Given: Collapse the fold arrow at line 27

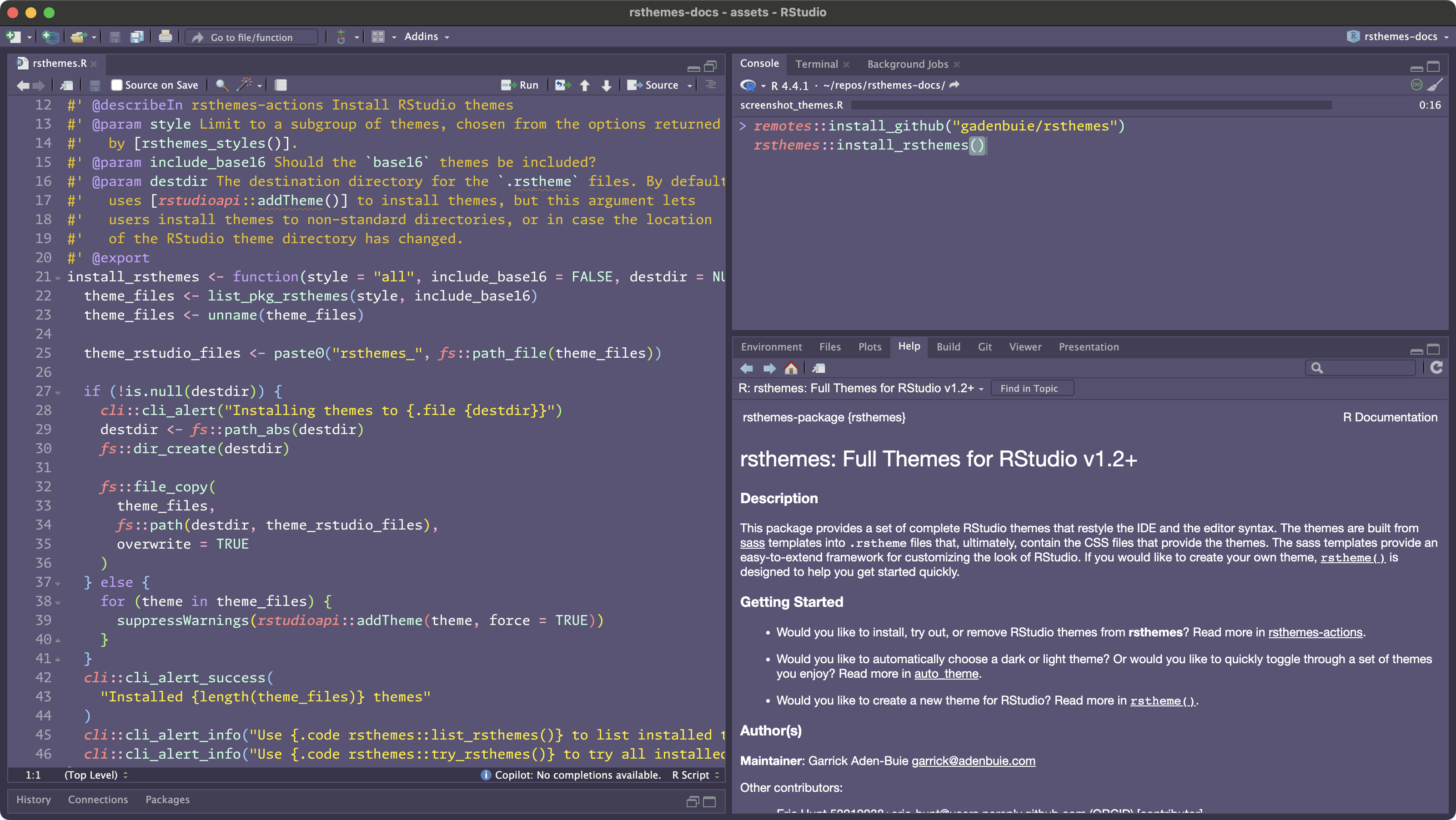Looking at the screenshot, I should click(x=58, y=392).
